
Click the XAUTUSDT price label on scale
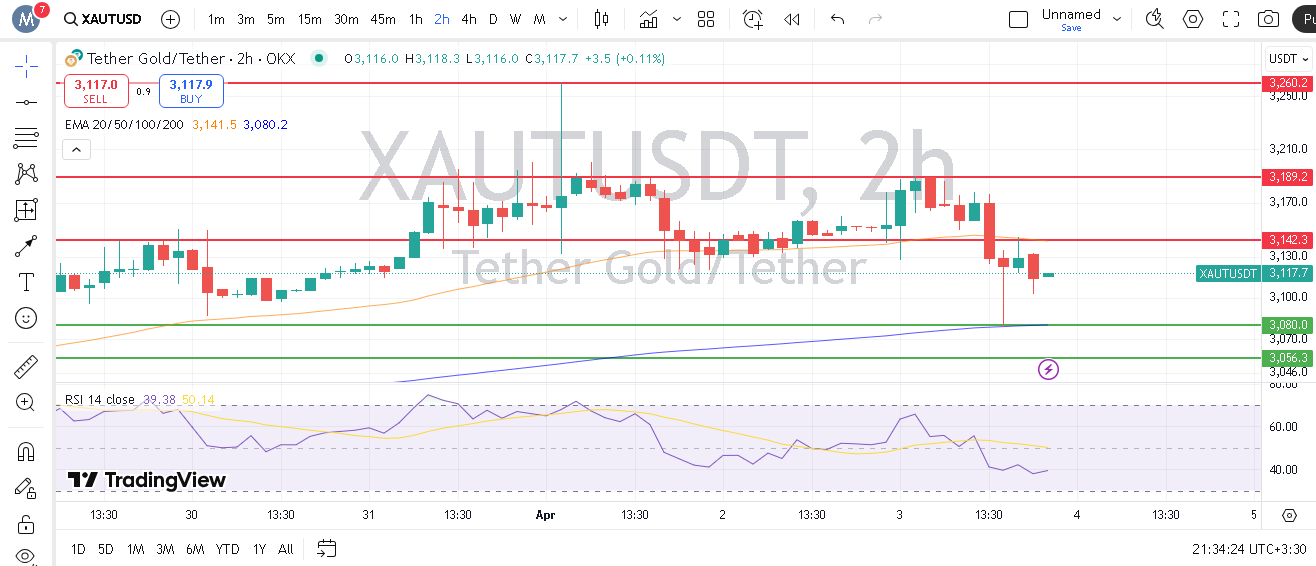click(1228, 273)
